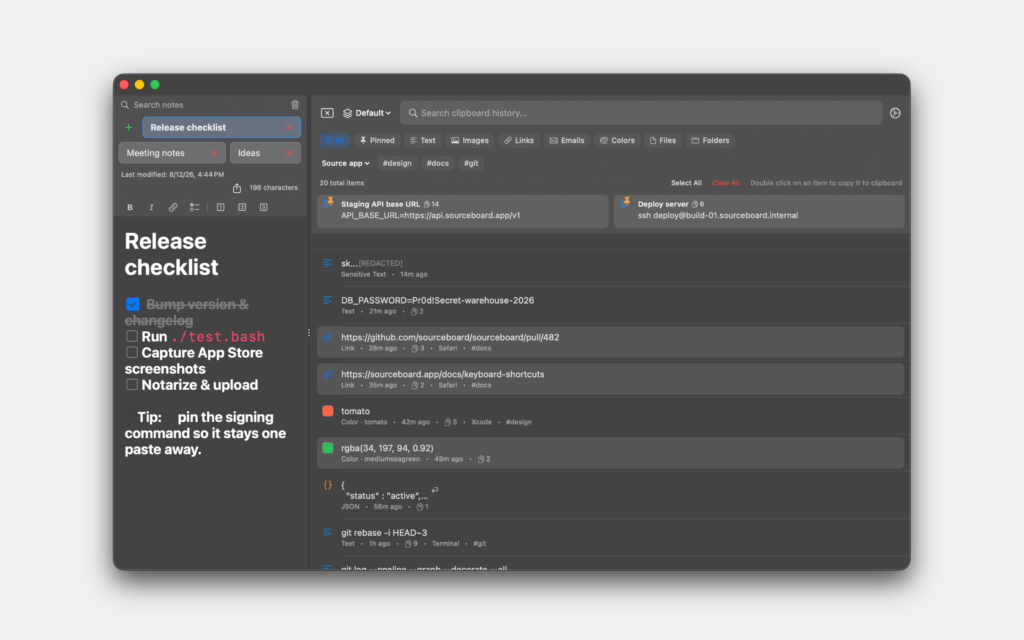Click the link icon of the github pull/482 item
The image size is (1024, 640).
328,338
